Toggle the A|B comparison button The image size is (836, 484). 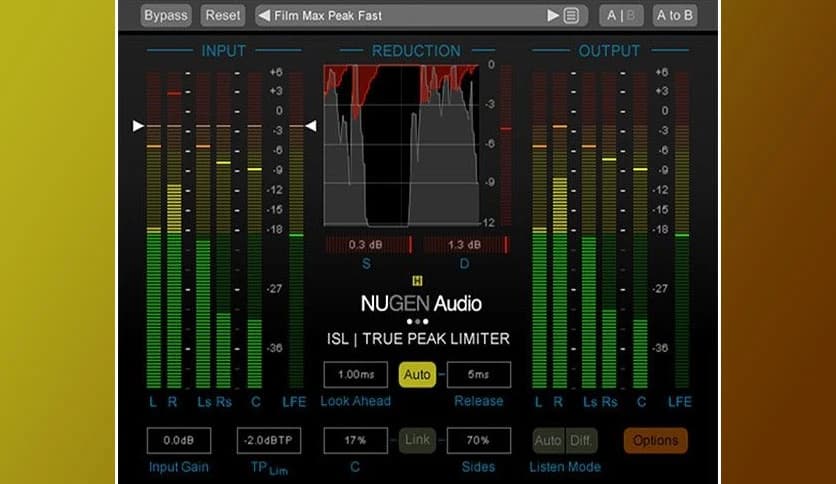pos(621,15)
